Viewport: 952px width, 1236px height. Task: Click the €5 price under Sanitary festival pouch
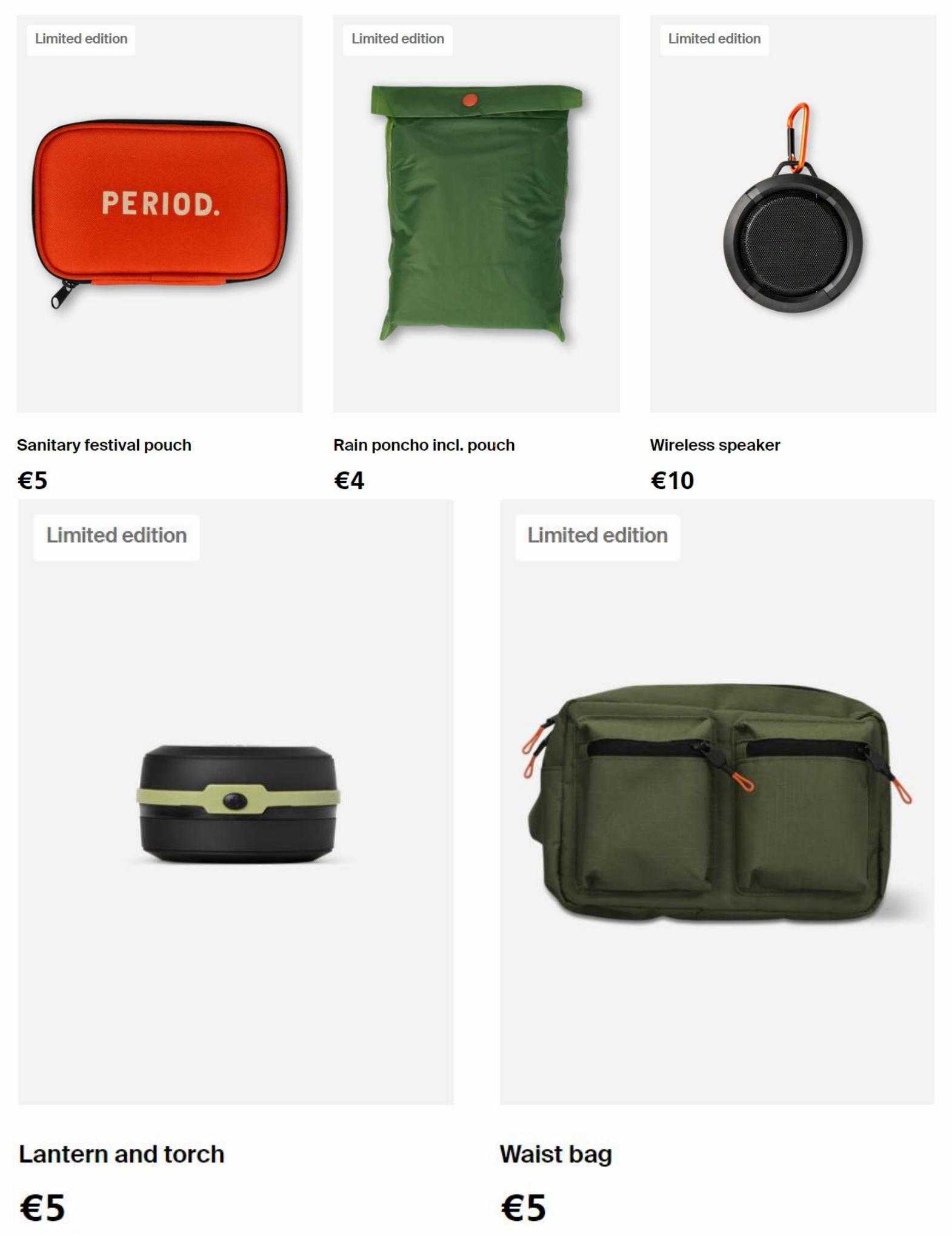(x=33, y=480)
